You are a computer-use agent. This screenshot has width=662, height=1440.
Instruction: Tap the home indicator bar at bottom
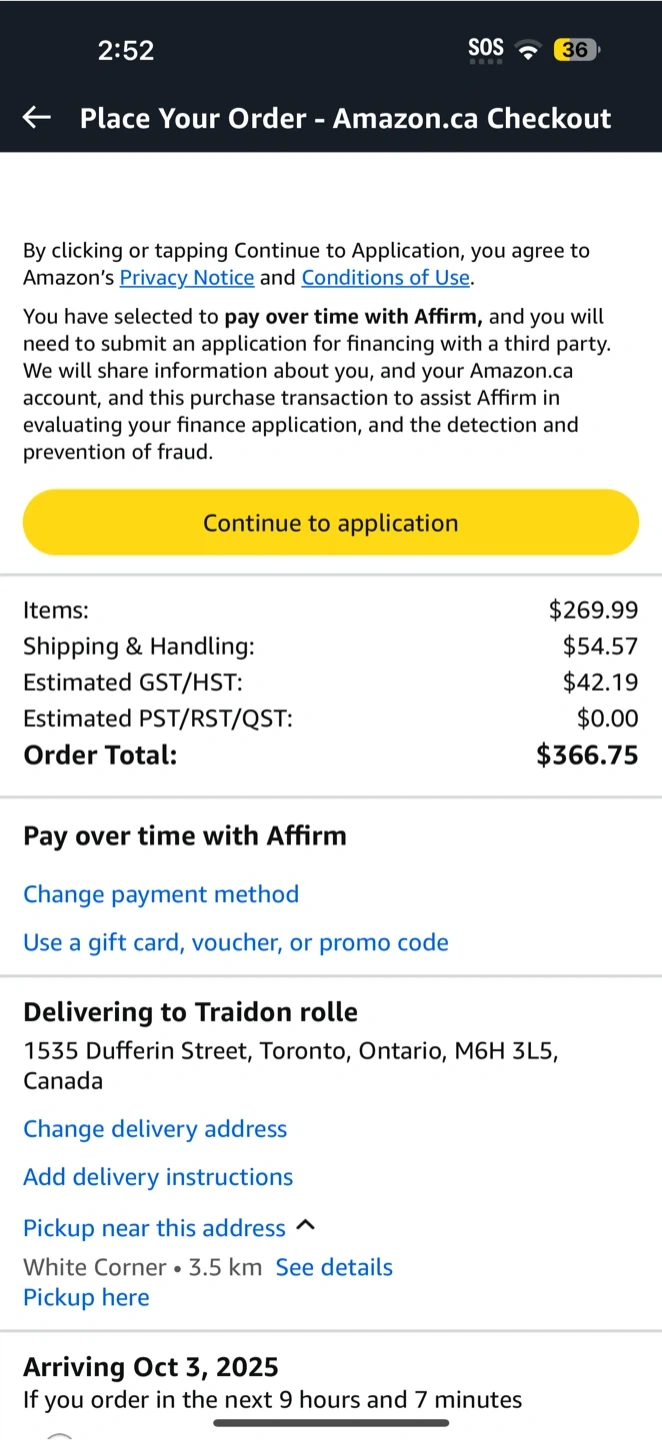tap(331, 1422)
